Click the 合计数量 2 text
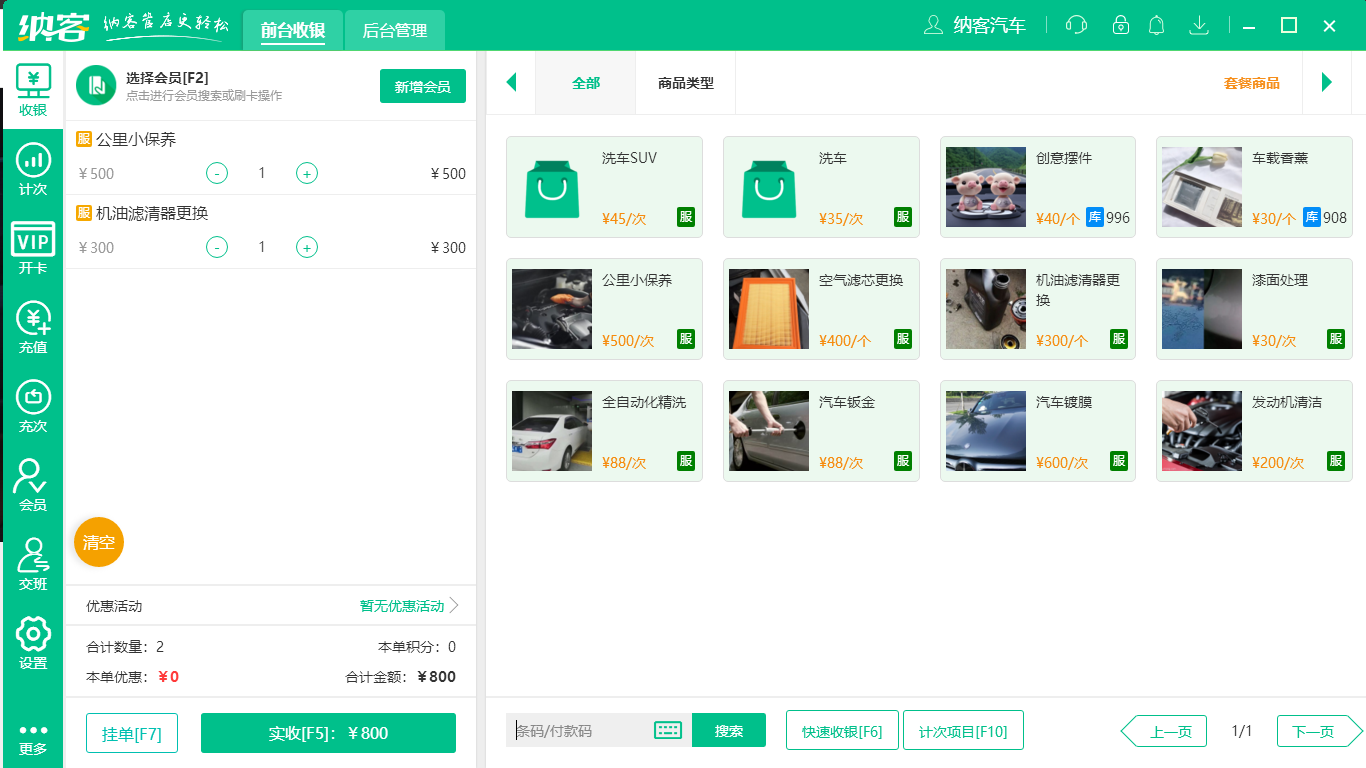This screenshot has height=768, width=1366. [x=125, y=647]
